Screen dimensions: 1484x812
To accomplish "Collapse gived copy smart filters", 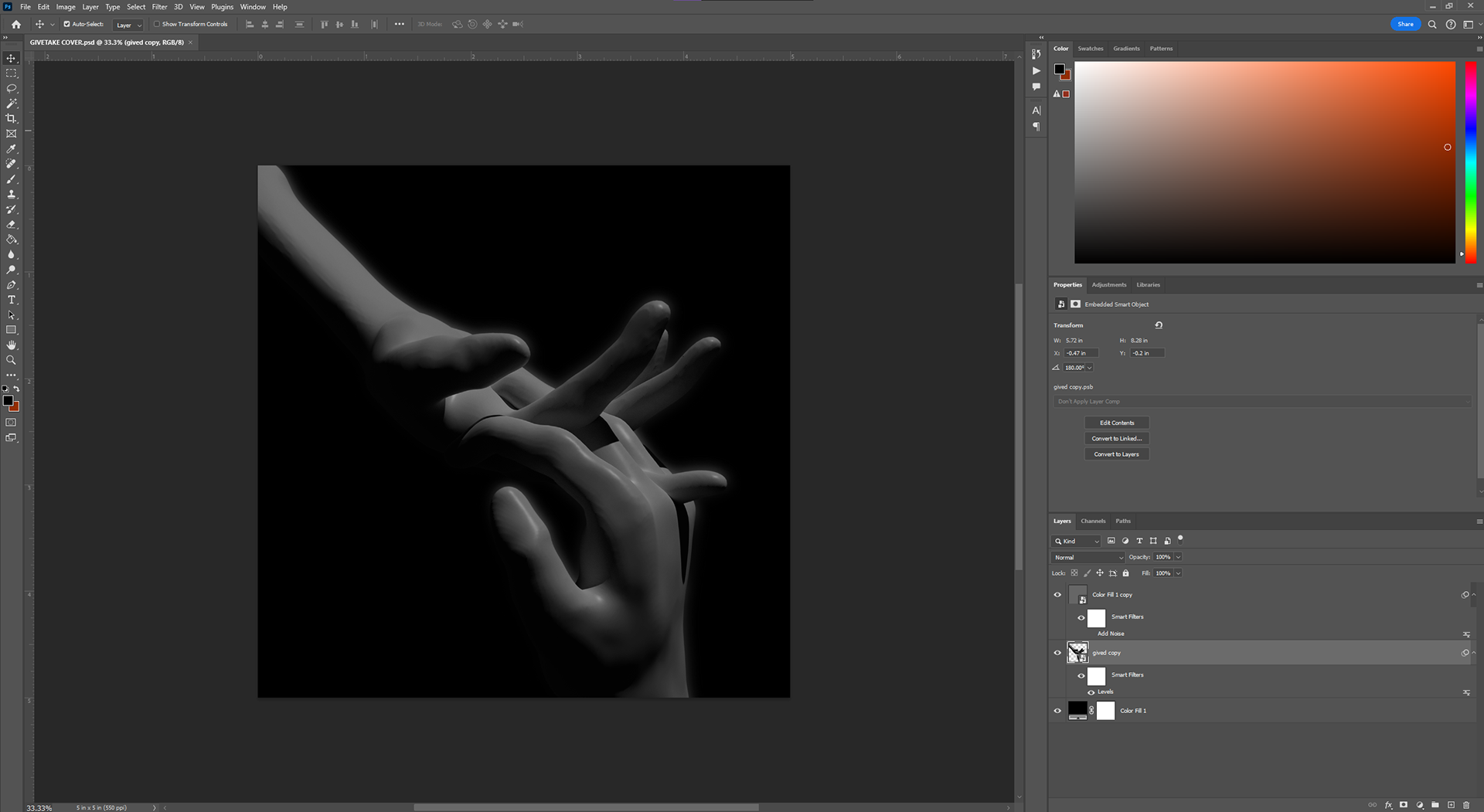I will (x=1474, y=653).
